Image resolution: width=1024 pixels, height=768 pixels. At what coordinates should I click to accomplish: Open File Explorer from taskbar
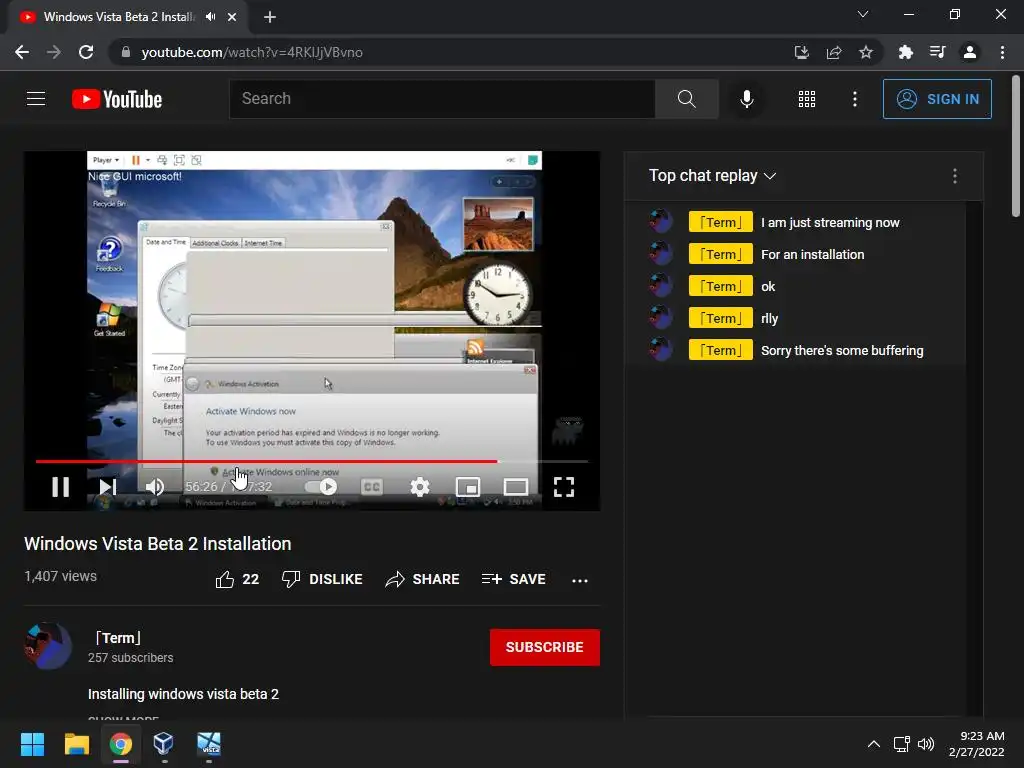pyautogui.click(x=76, y=744)
